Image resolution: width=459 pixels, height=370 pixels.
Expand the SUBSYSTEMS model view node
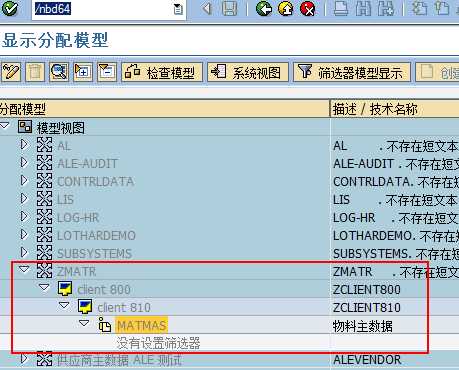pyautogui.click(x=24, y=252)
